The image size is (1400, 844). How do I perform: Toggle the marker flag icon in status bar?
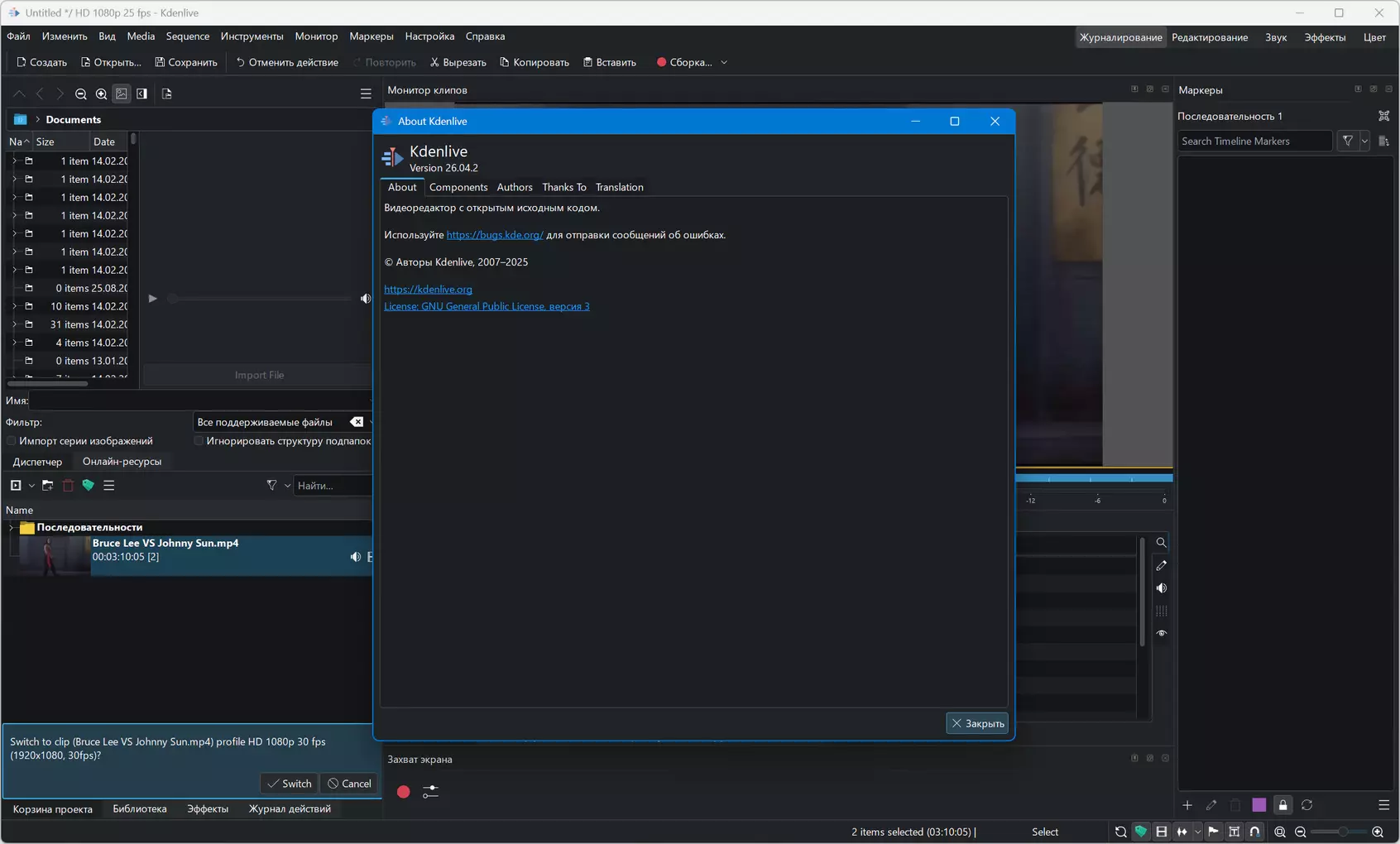click(1213, 832)
